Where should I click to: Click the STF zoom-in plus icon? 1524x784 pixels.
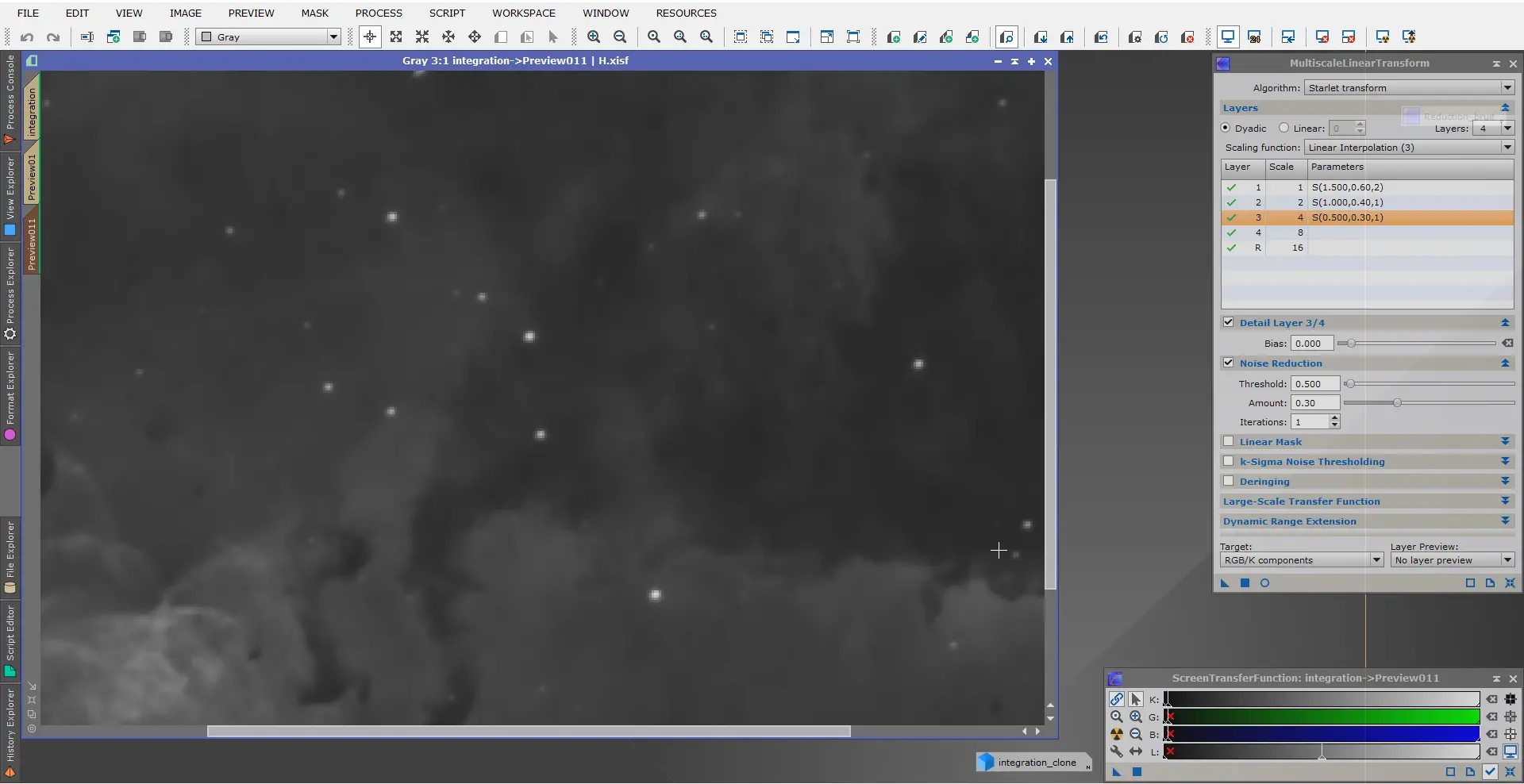pyautogui.click(x=1136, y=717)
